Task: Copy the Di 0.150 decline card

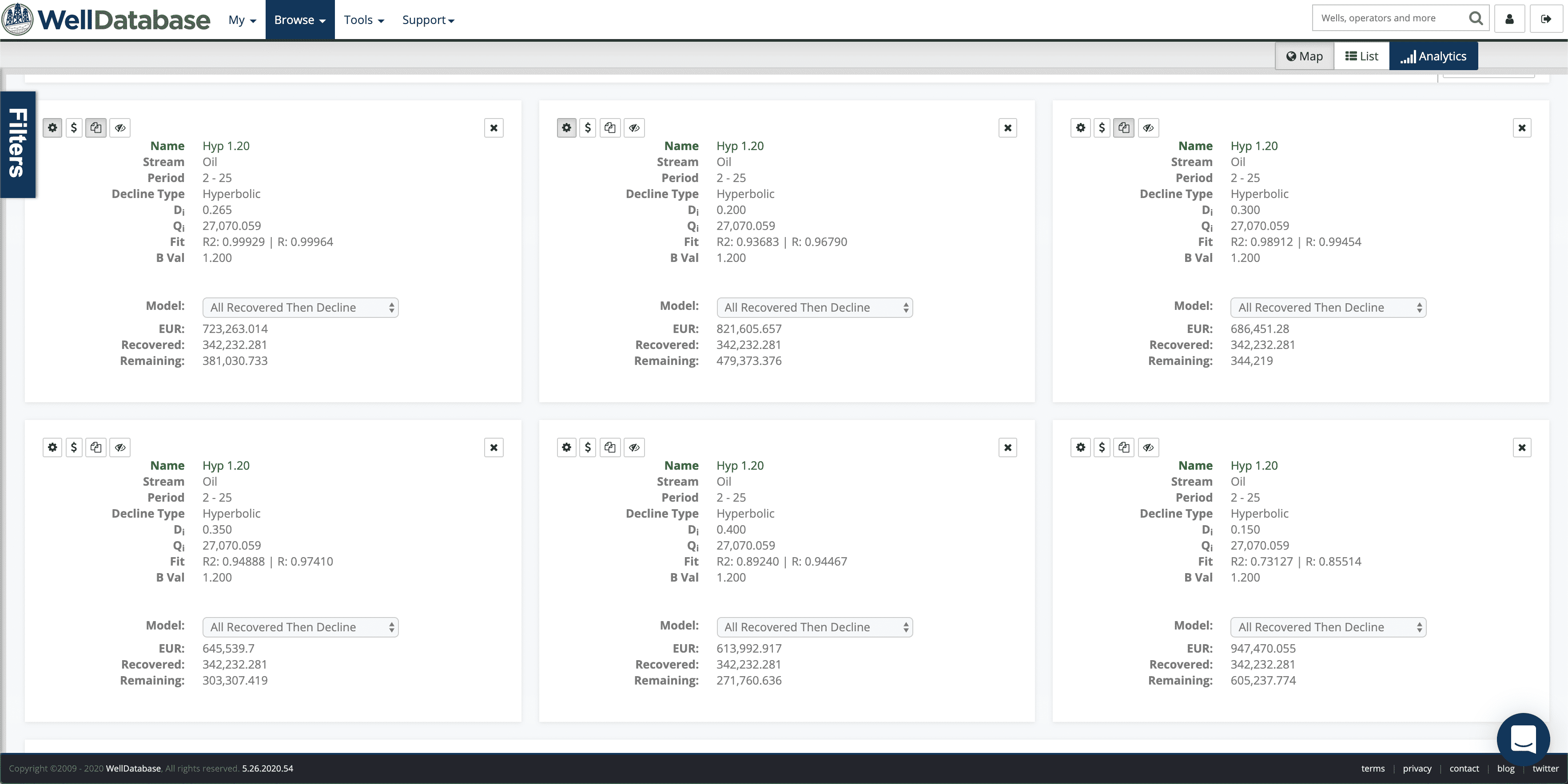Action: pos(1124,447)
